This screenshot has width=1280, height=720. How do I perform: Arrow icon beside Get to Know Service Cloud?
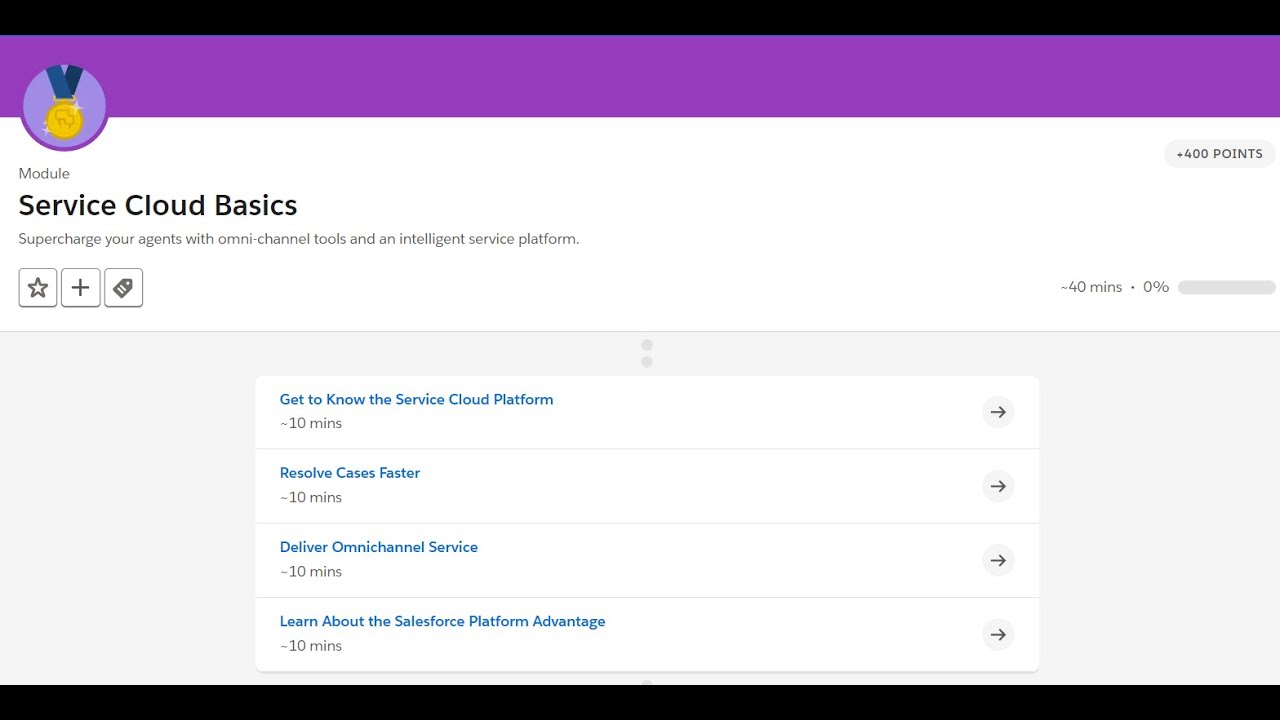[998, 412]
